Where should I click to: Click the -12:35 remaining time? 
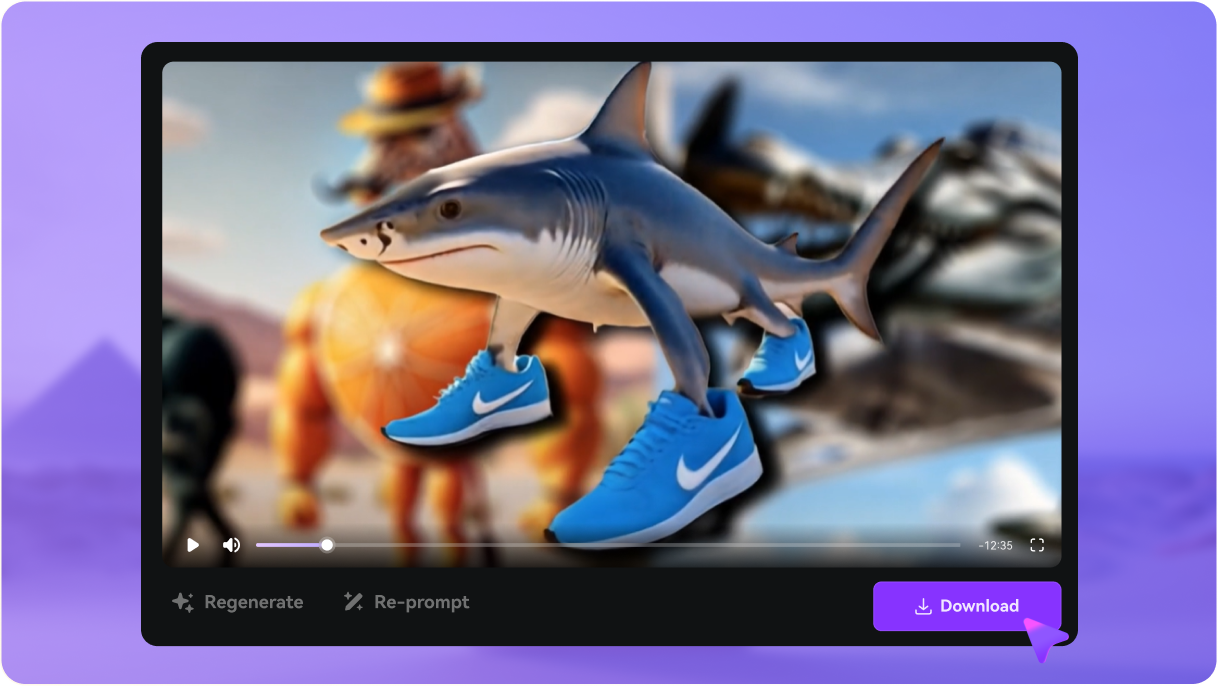(x=996, y=546)
